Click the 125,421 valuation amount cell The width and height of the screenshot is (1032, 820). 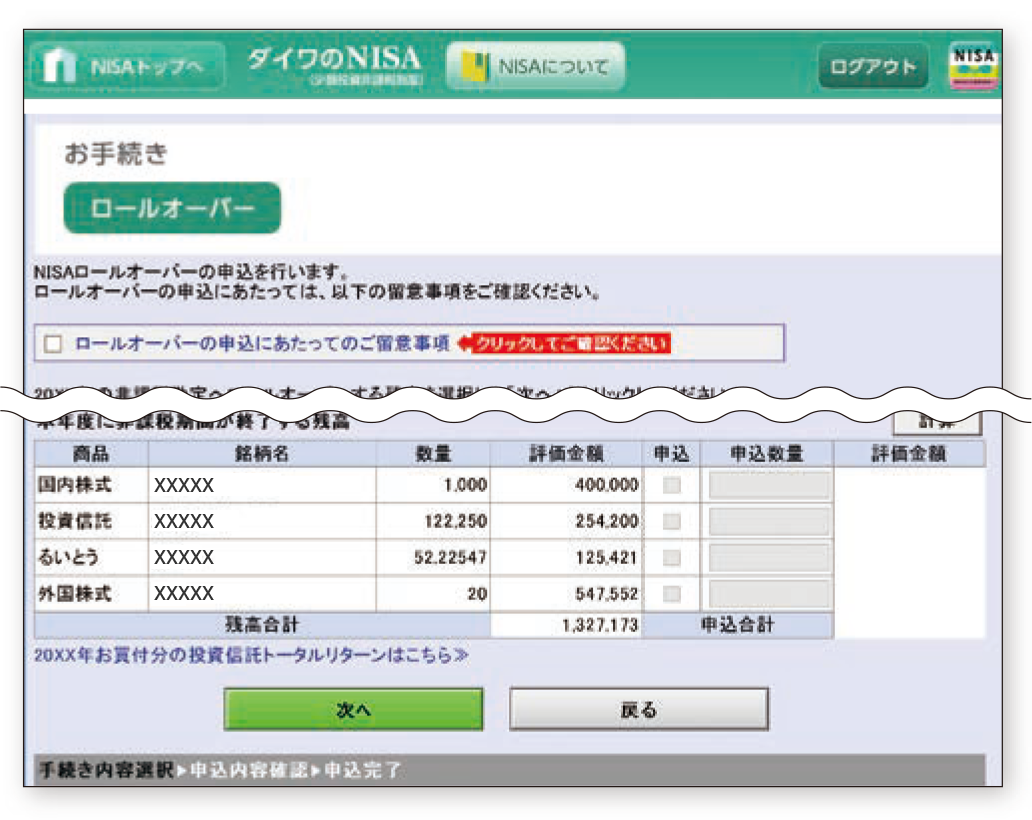point(566,558)
